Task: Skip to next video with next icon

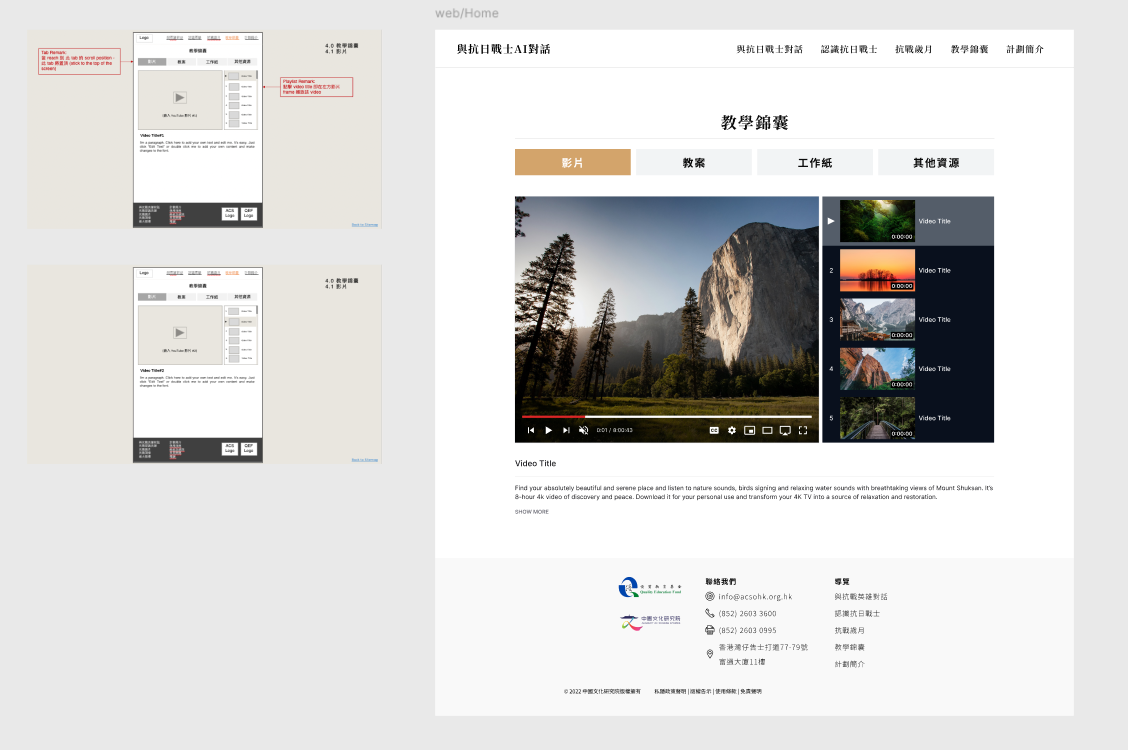Action: tap(566, 430)
